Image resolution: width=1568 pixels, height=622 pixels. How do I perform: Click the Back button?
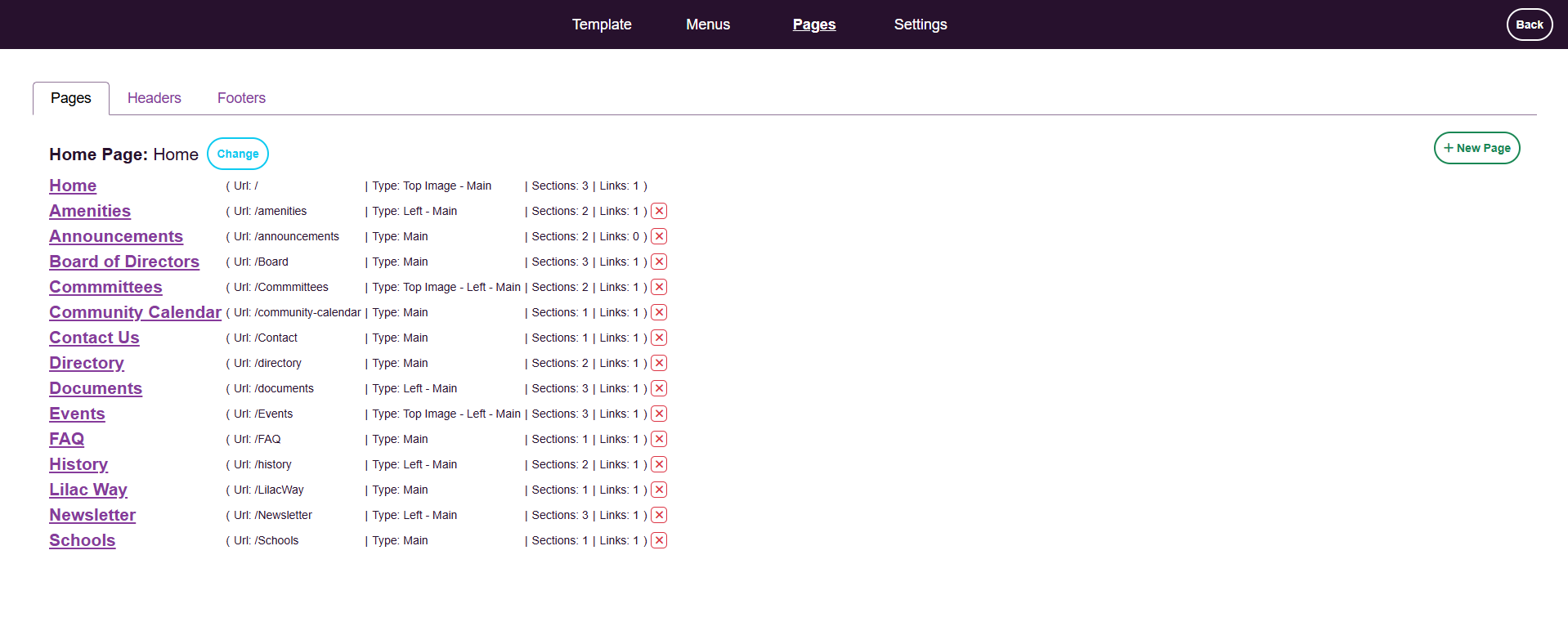[x=1529, y=25]
